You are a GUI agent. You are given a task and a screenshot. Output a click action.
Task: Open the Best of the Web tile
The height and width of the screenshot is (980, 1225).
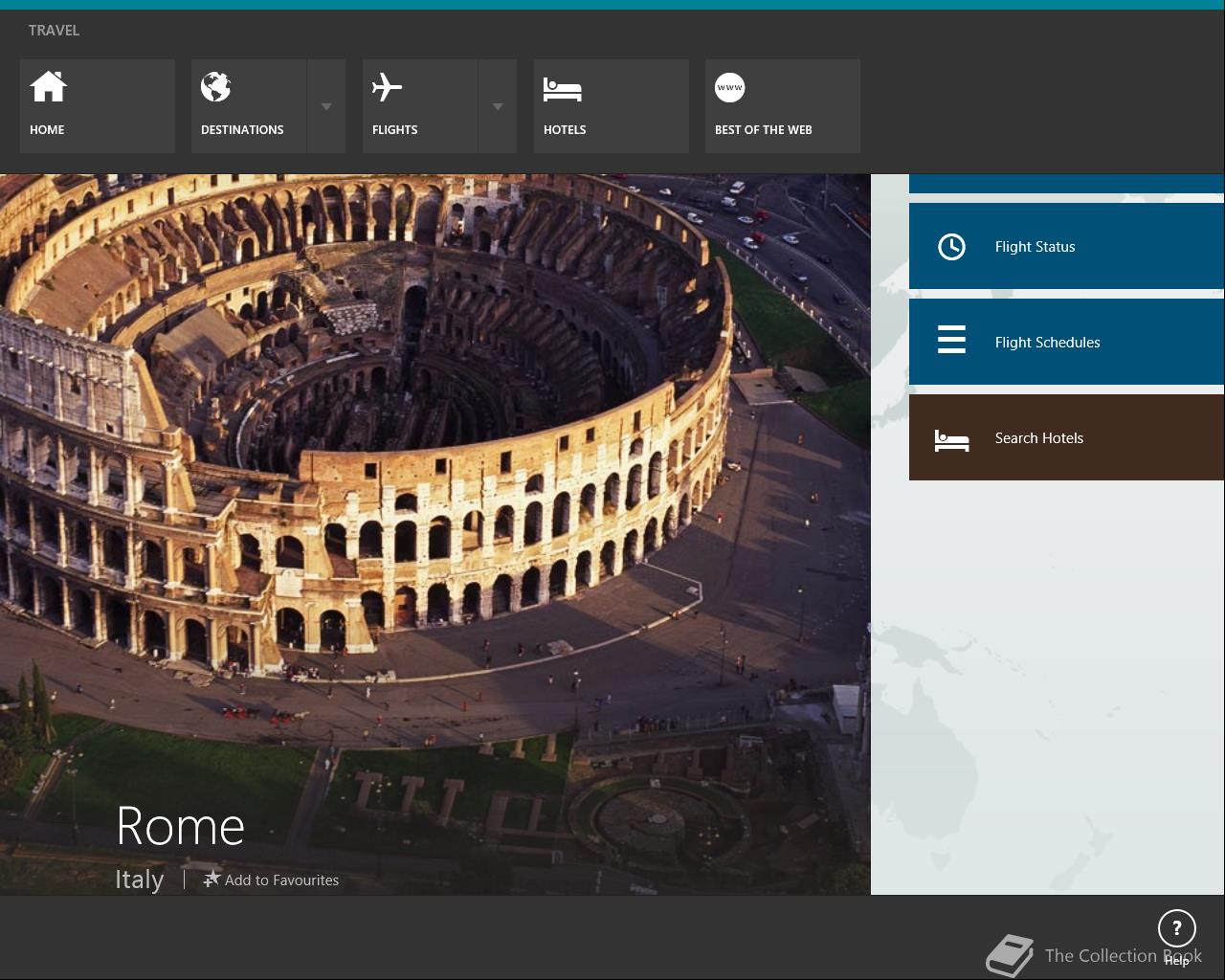783,106
